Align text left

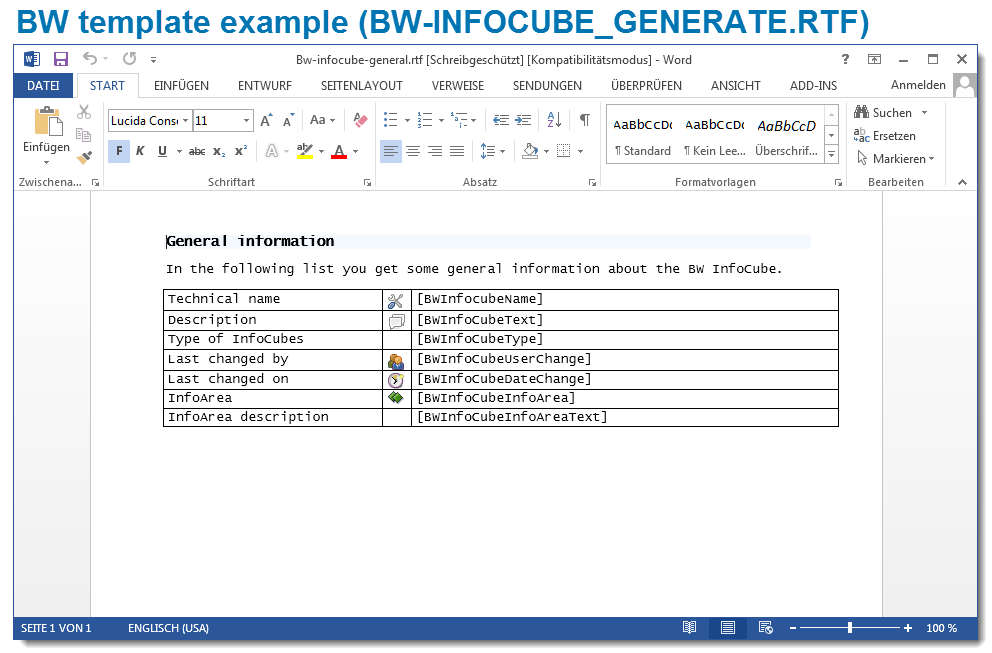click(391, 152)
